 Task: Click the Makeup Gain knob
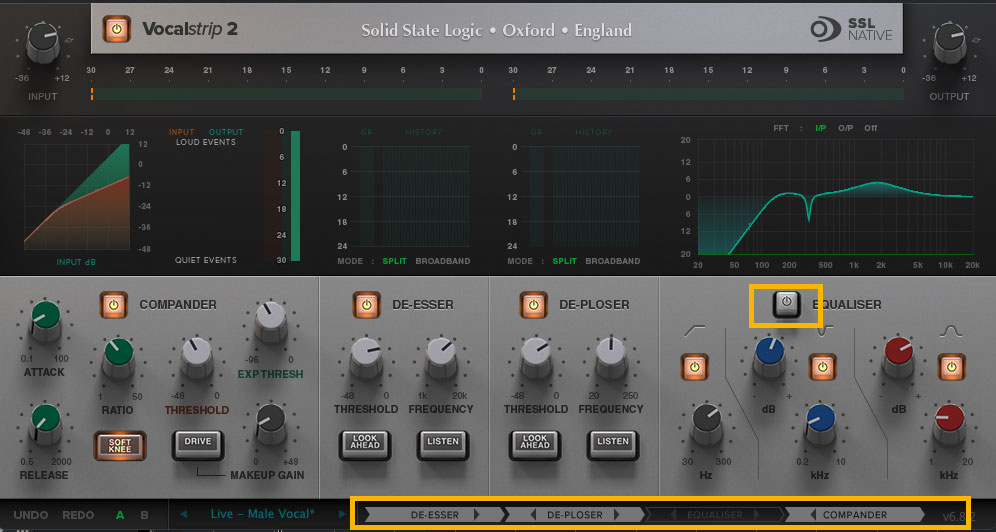point(271,422)
